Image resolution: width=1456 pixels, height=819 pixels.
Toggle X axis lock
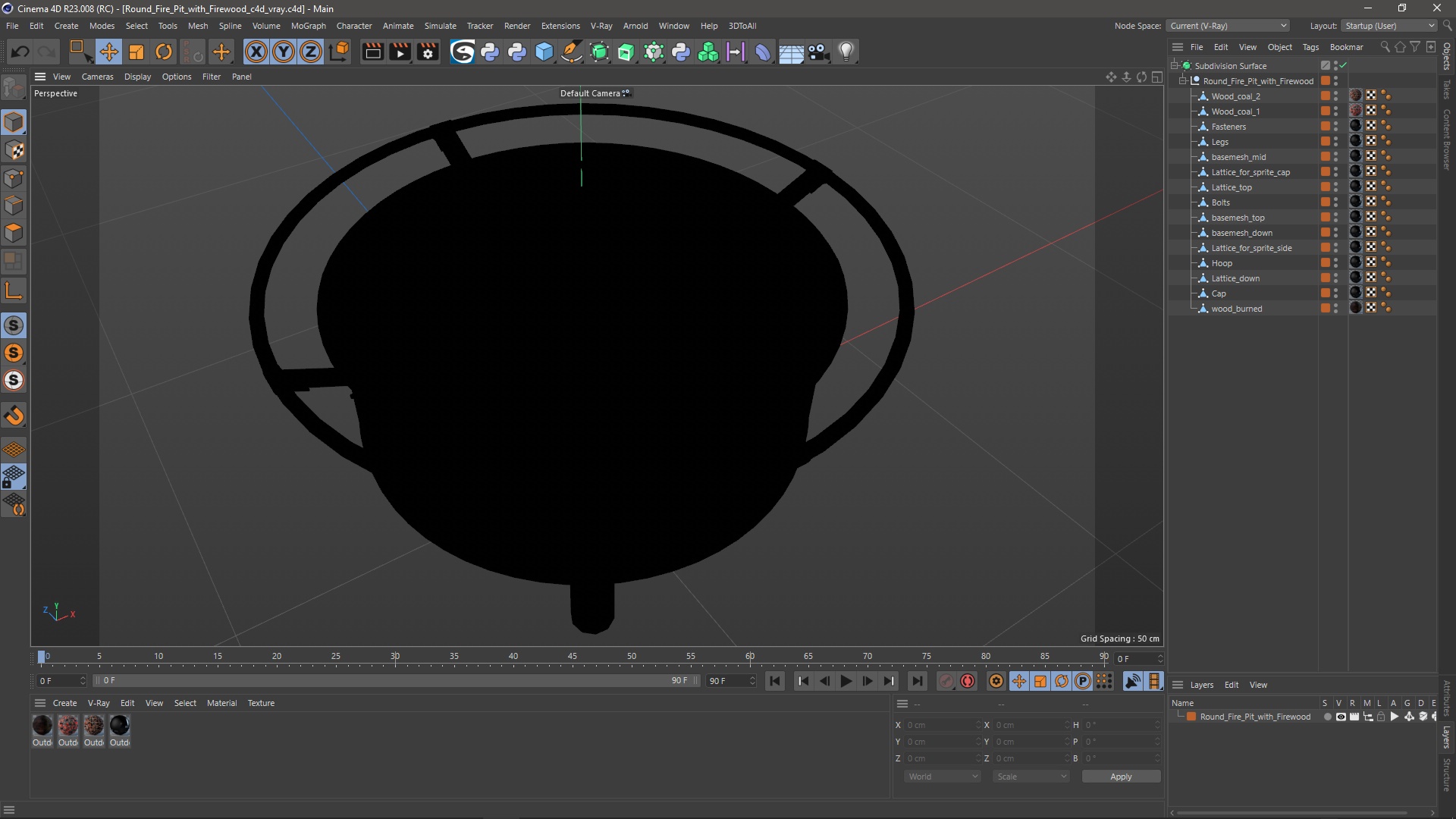click(256, 52)
